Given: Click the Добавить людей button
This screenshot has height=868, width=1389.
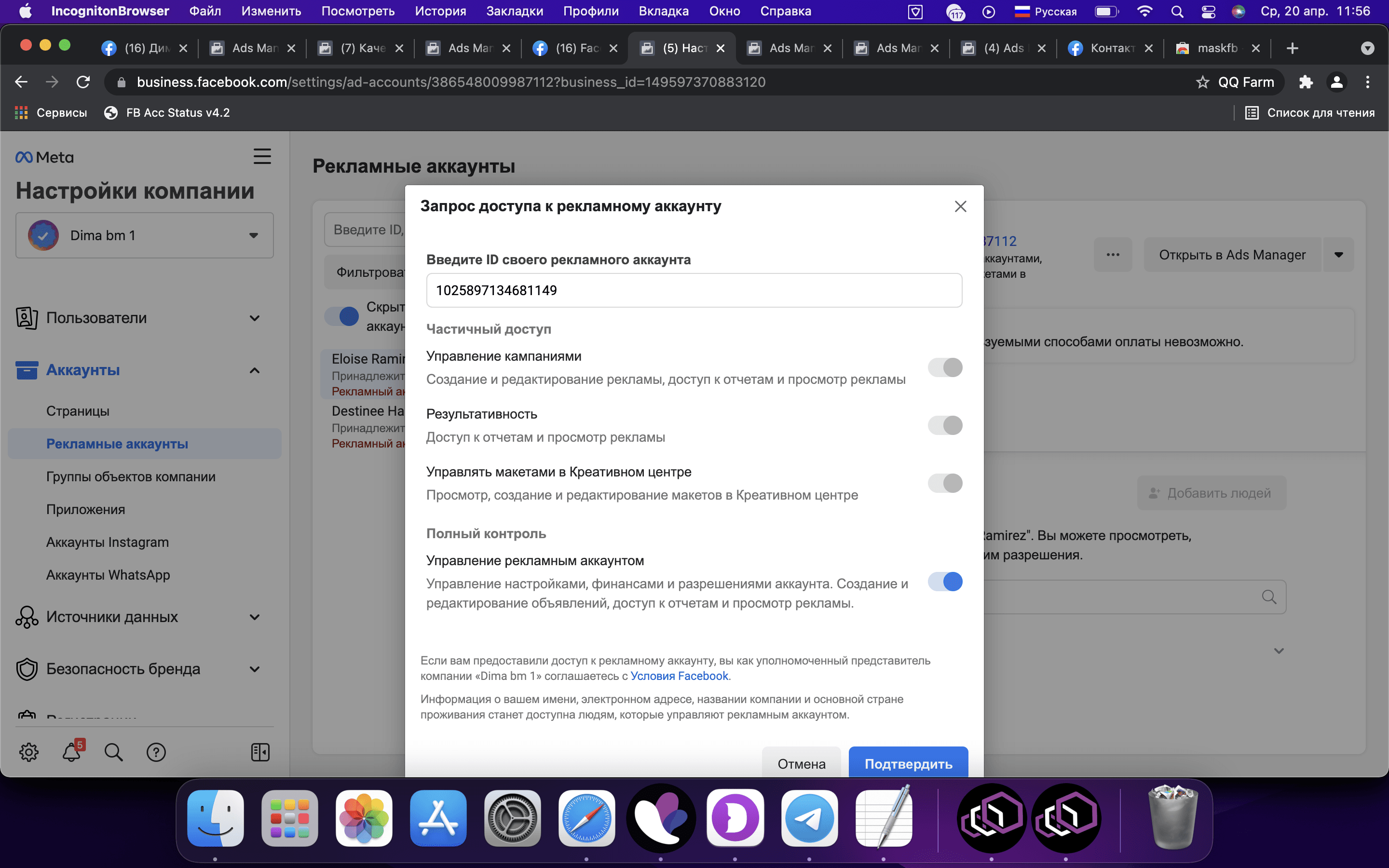Looking at the screenshot, I should click(1211, 493).
